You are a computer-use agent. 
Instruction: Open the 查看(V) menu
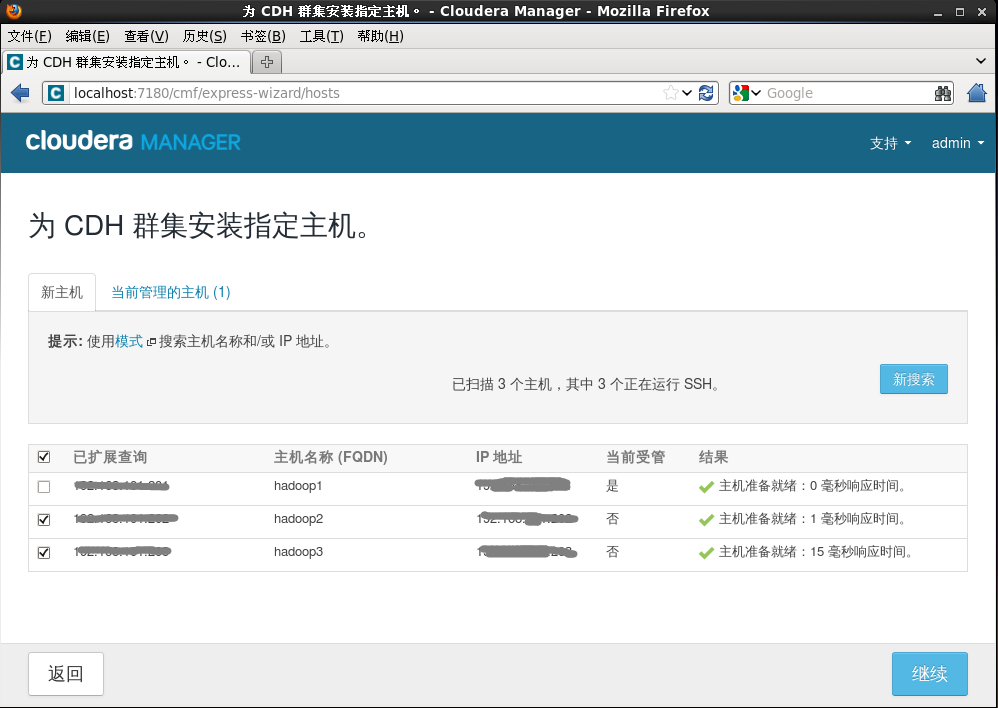click(146, 36)
